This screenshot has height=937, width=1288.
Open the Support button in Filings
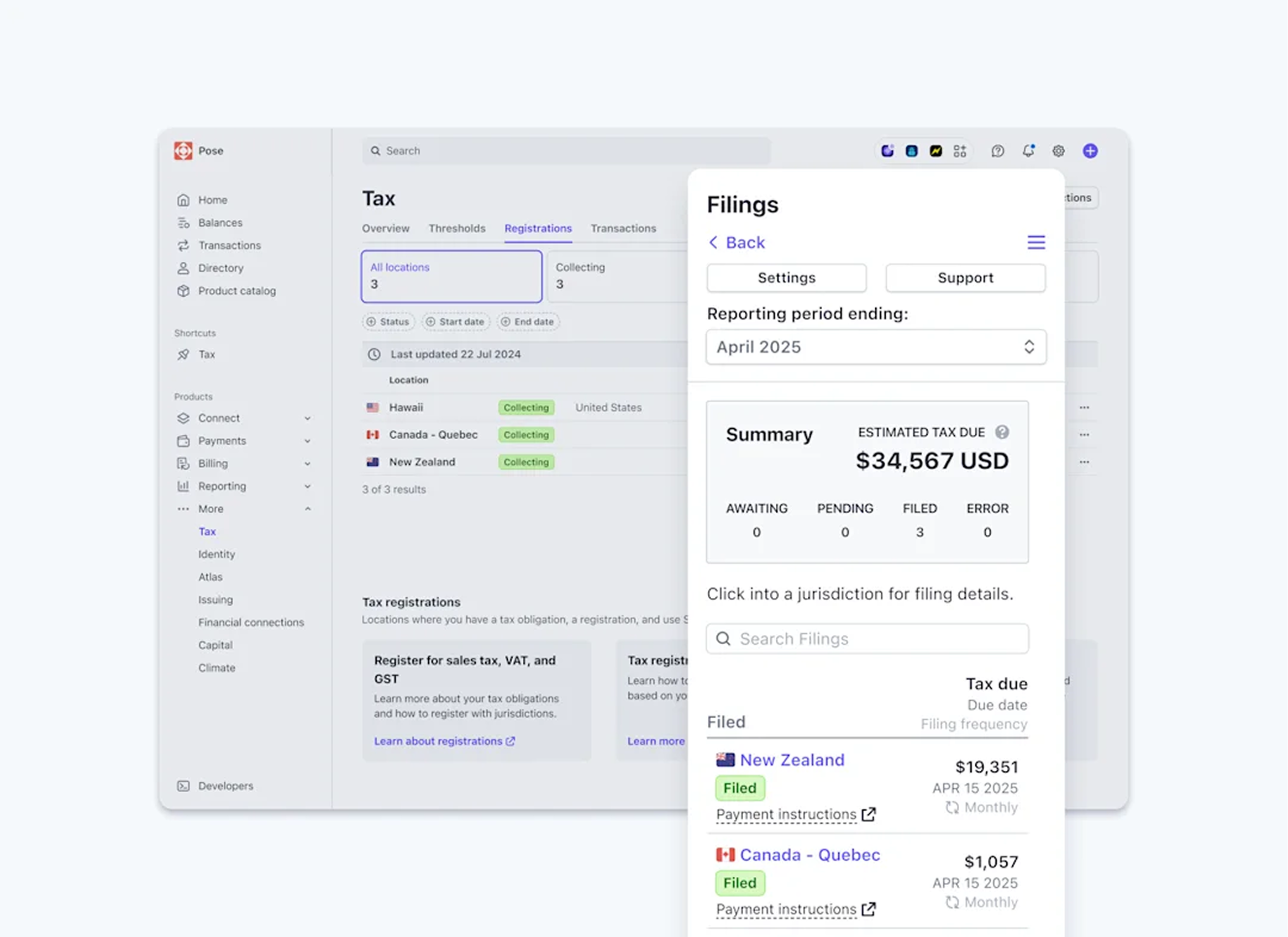tap(965, 278)
